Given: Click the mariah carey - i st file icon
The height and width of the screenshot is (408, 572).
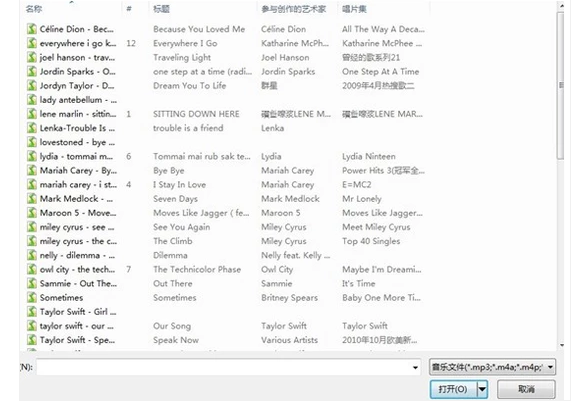Looking at the screenshot, I should coord(32,184).
